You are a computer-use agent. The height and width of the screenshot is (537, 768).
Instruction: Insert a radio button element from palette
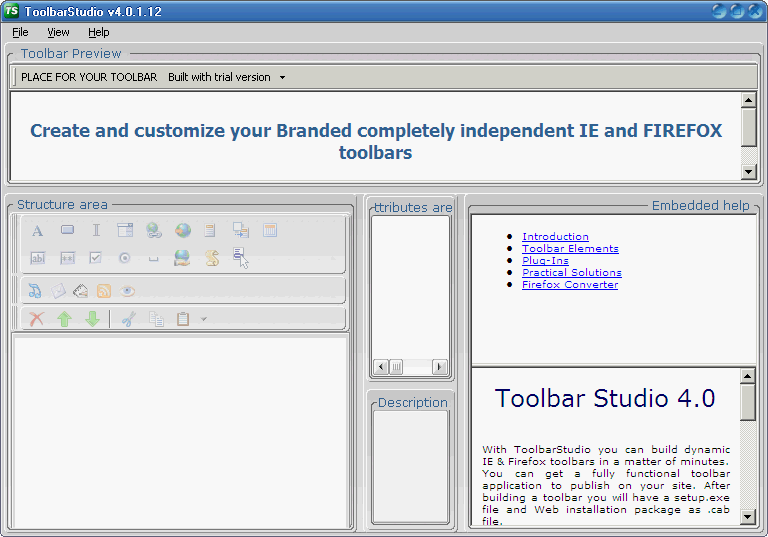[124, 258]
